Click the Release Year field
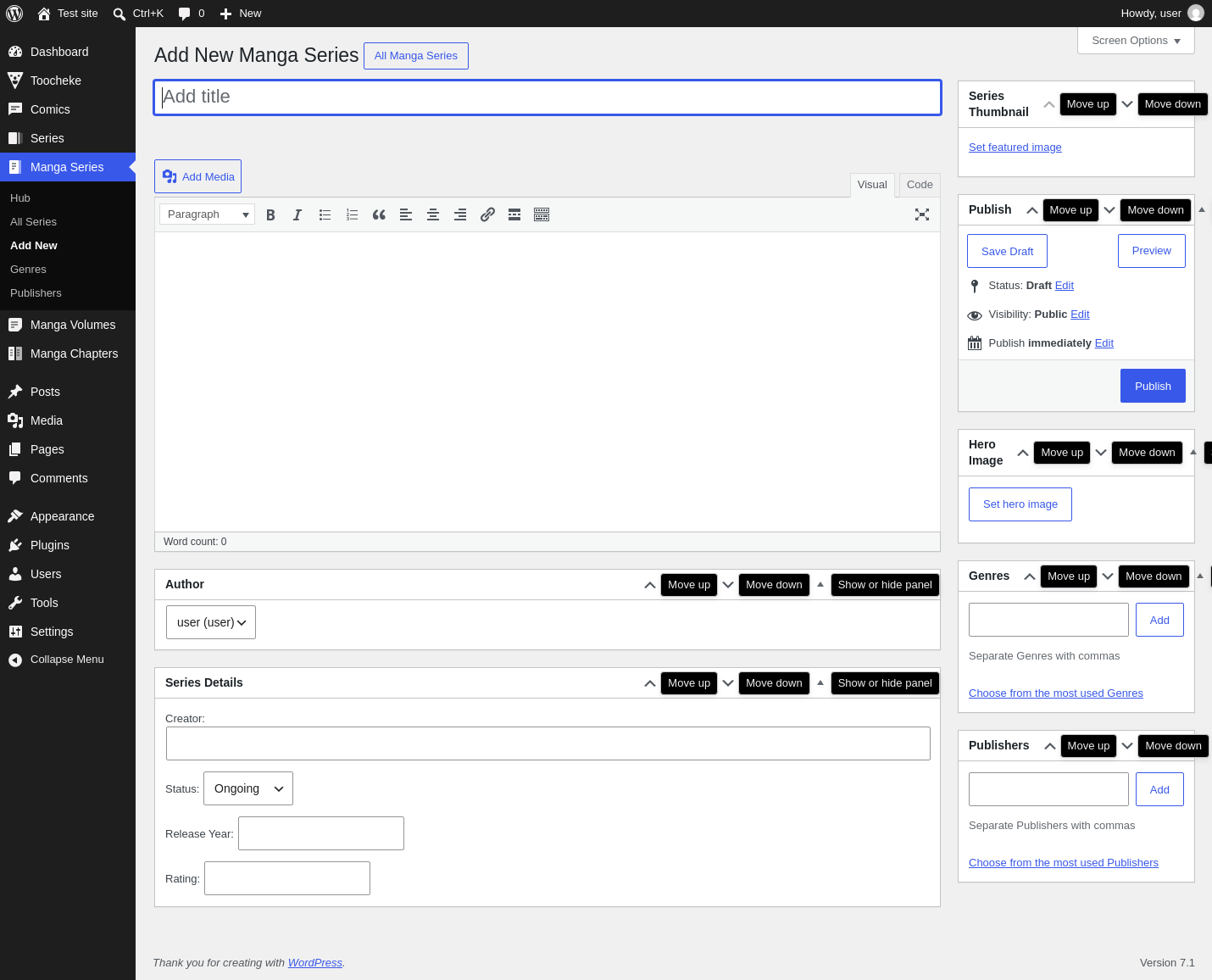Viewport: 1212px width, 980px height. tap(321, 833)
